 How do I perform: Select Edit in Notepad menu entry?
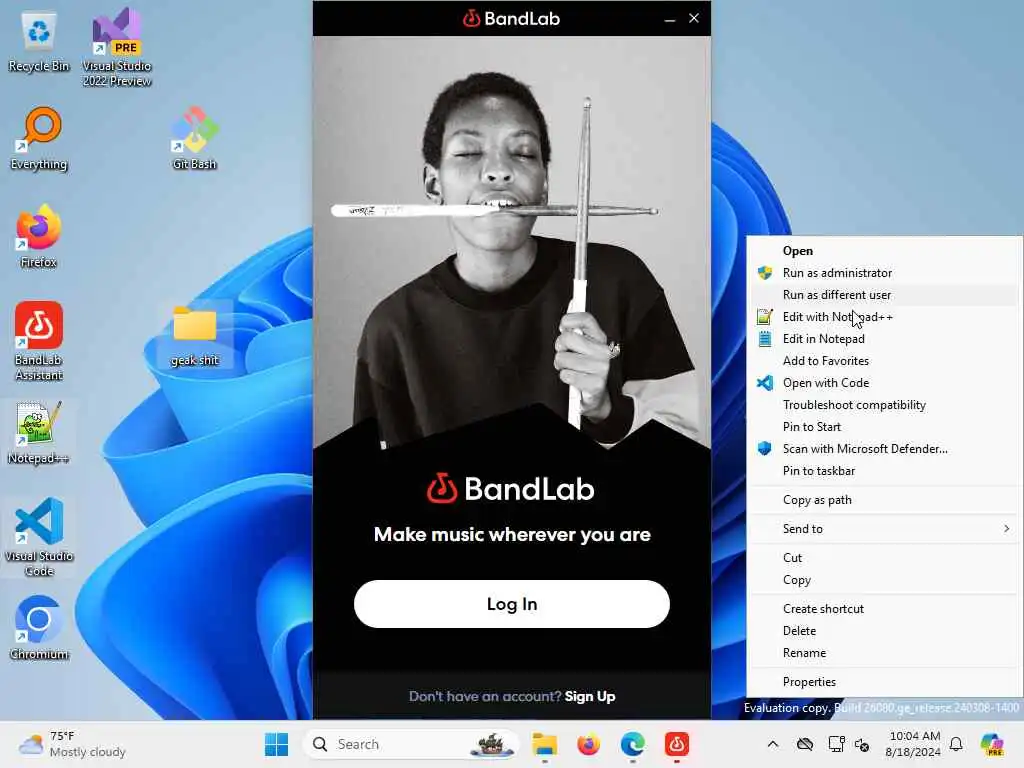[x=884, y=339]
